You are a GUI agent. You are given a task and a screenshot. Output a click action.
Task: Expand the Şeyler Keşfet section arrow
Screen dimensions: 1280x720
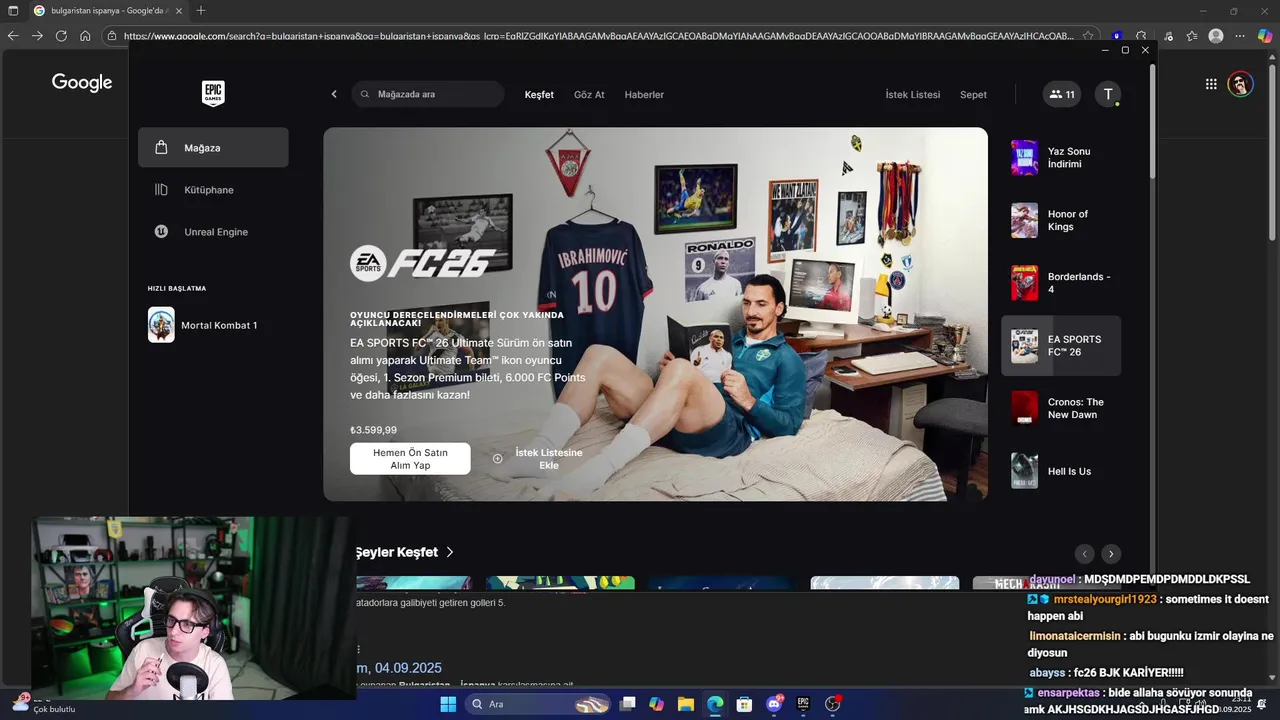click(x=450, y=552)
